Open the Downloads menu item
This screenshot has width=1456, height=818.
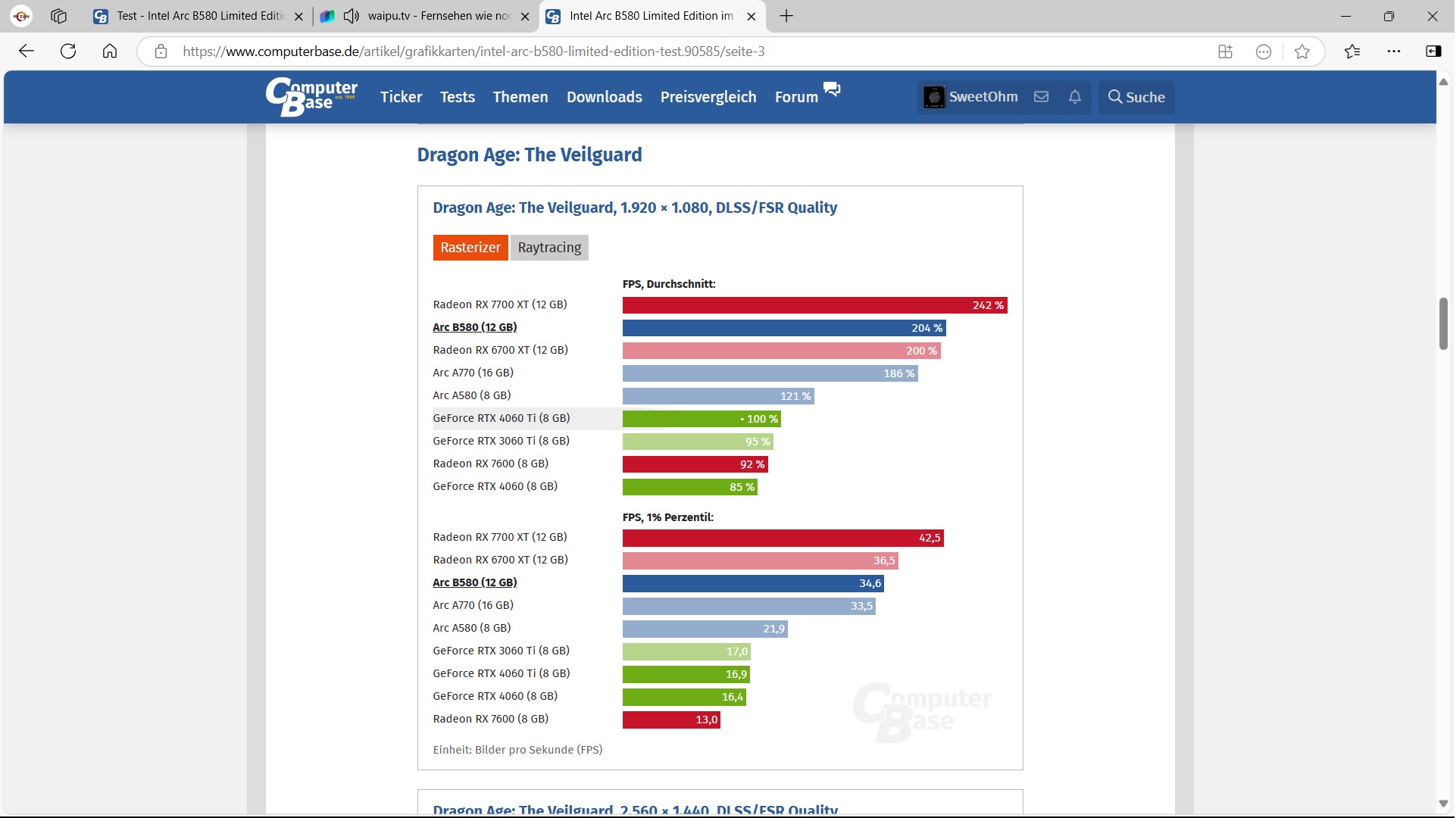coord(604,97)
